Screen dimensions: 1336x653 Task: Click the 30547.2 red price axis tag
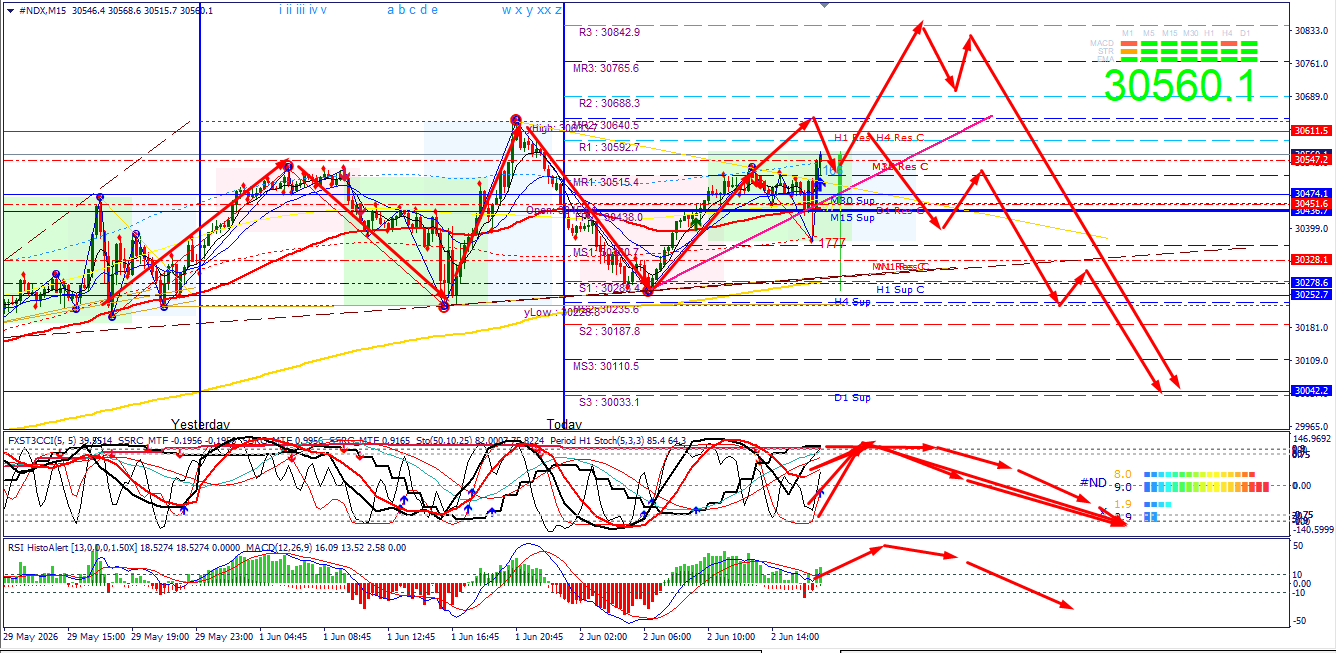(x=1310, y=160)
